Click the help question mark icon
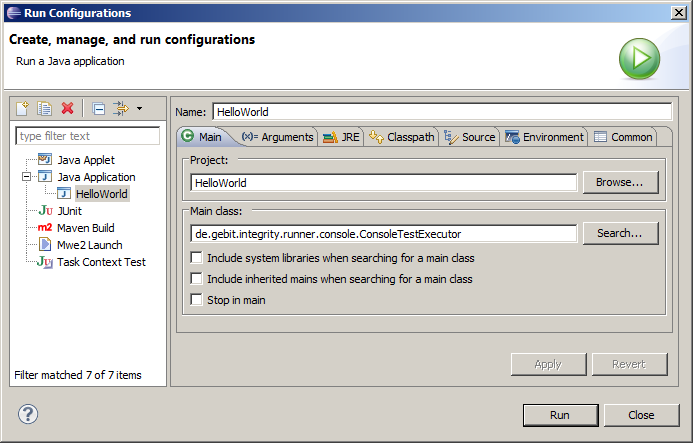693x444 pixels. tap(28, 414)
